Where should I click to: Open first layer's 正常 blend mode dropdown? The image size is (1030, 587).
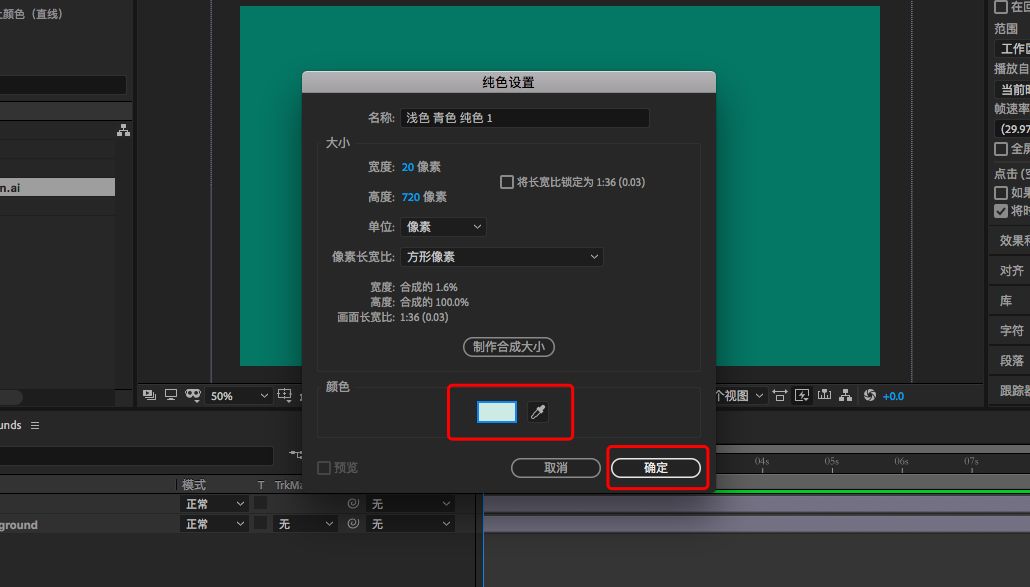point(214,504)
